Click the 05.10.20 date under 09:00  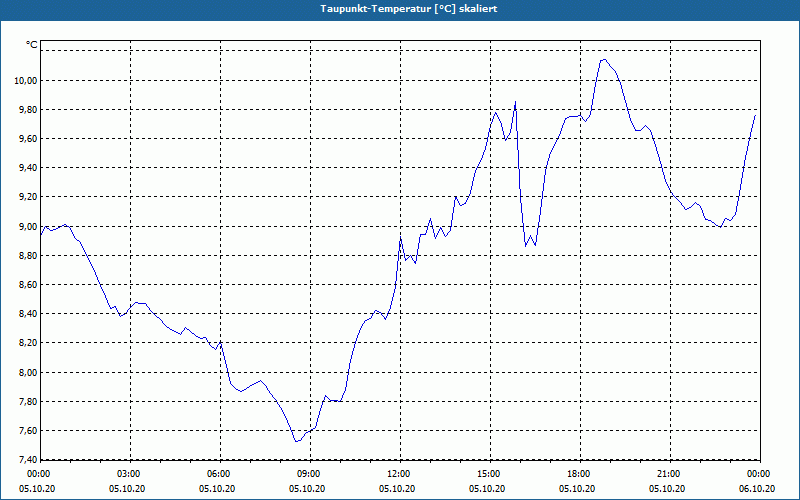click(307, 489)
